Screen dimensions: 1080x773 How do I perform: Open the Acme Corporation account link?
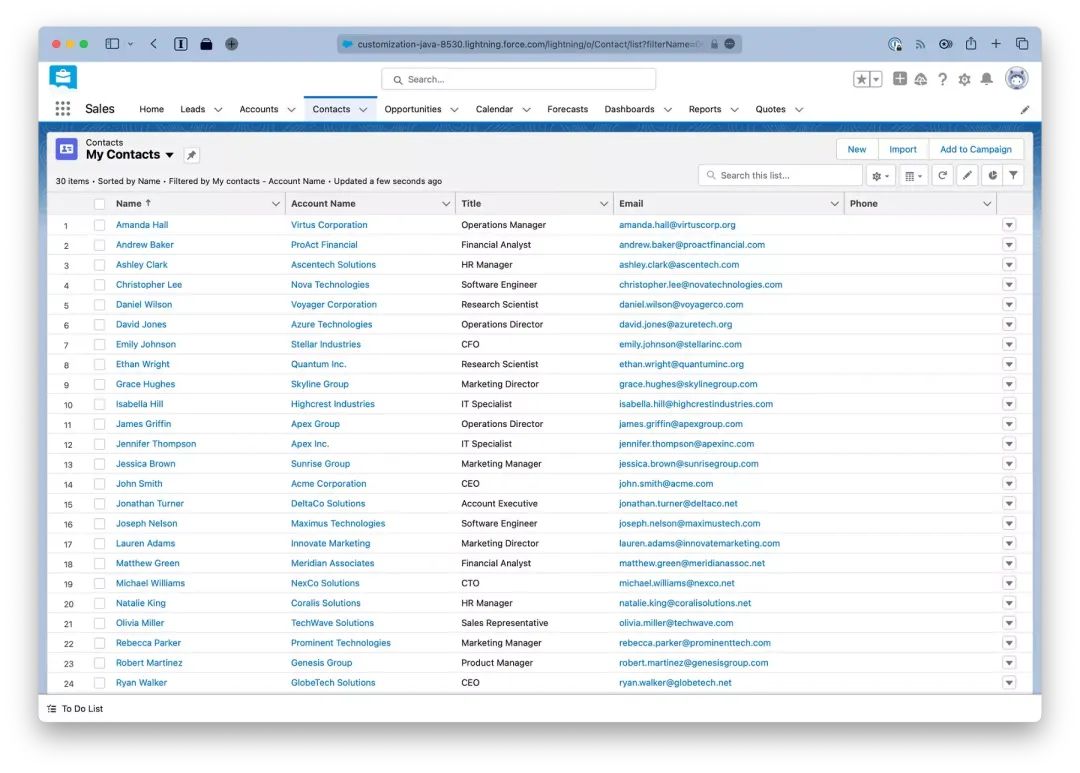pyautogui.click(x=329, y=484)
